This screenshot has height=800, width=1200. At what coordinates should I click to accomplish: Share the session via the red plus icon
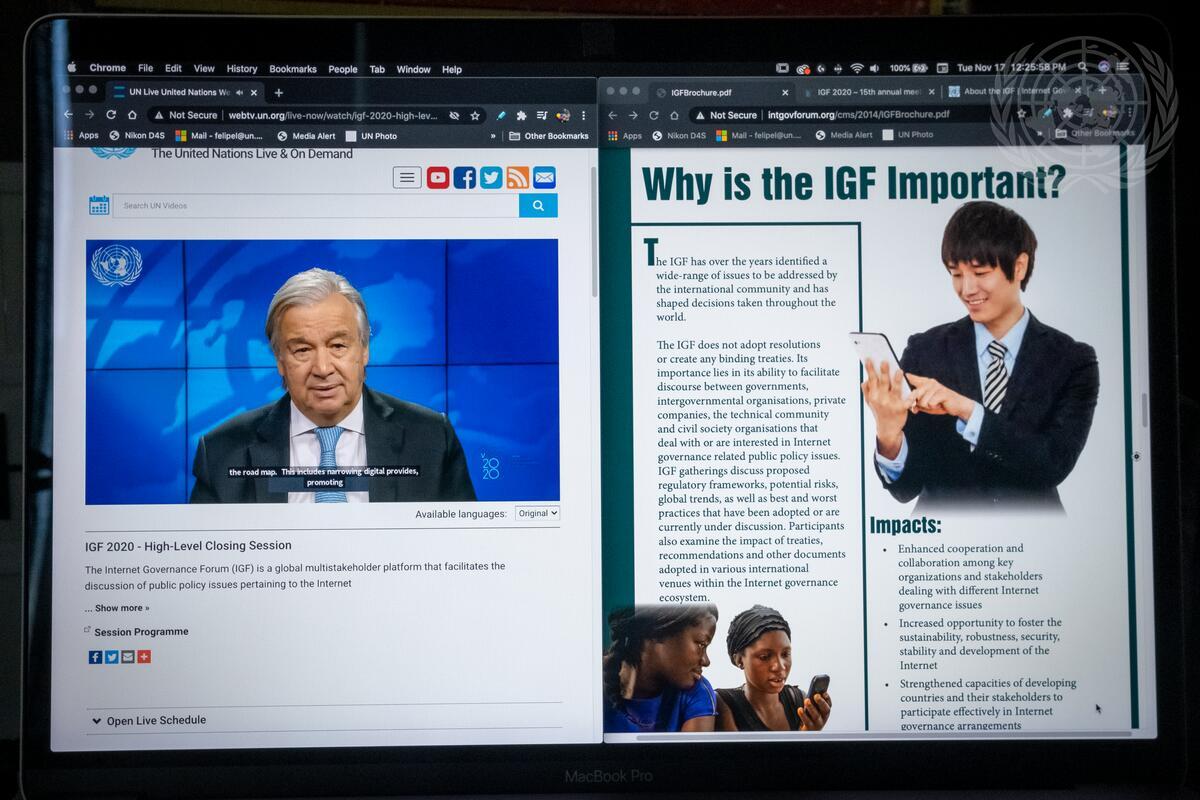[144, 657]
